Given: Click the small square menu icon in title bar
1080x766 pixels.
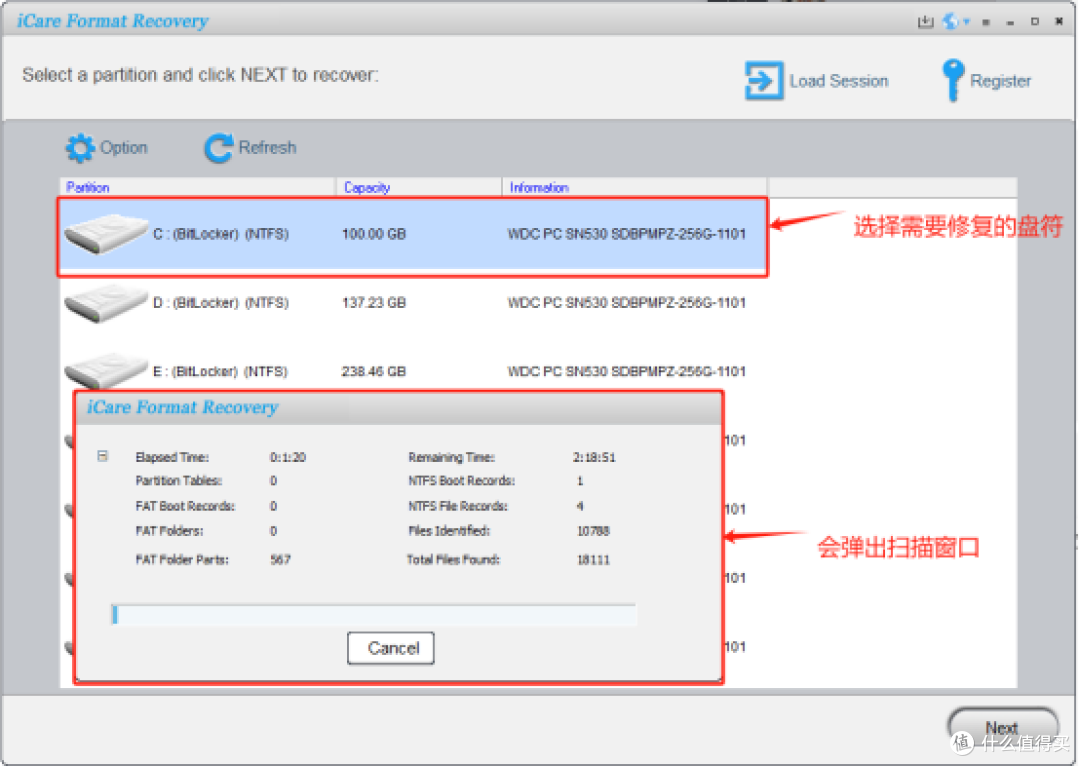Looking at the screenshot, I should [x=986, y=23].
